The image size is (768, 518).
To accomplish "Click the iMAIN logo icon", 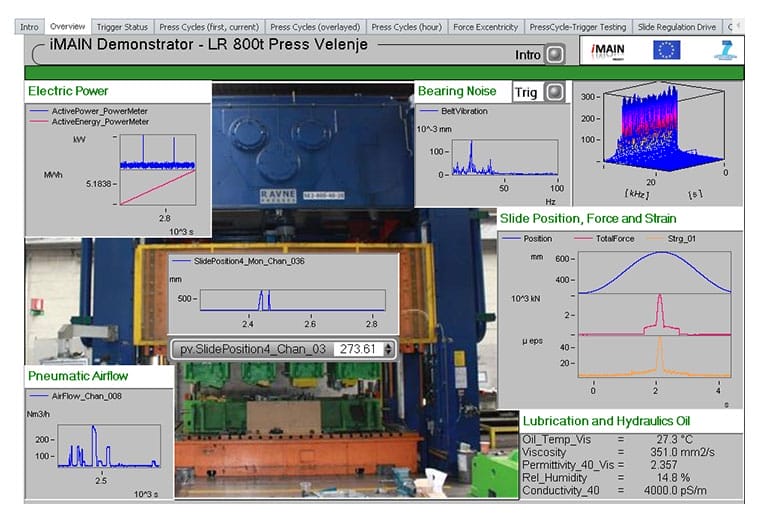I will (x=608, y=51).
